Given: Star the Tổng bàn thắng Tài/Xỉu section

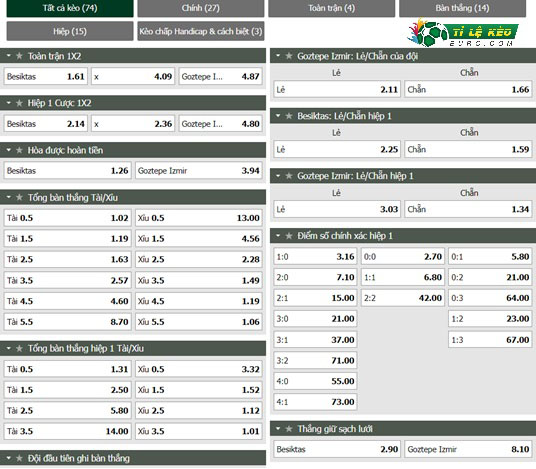Looking at the screenshot, I should (x=19, y=197).
